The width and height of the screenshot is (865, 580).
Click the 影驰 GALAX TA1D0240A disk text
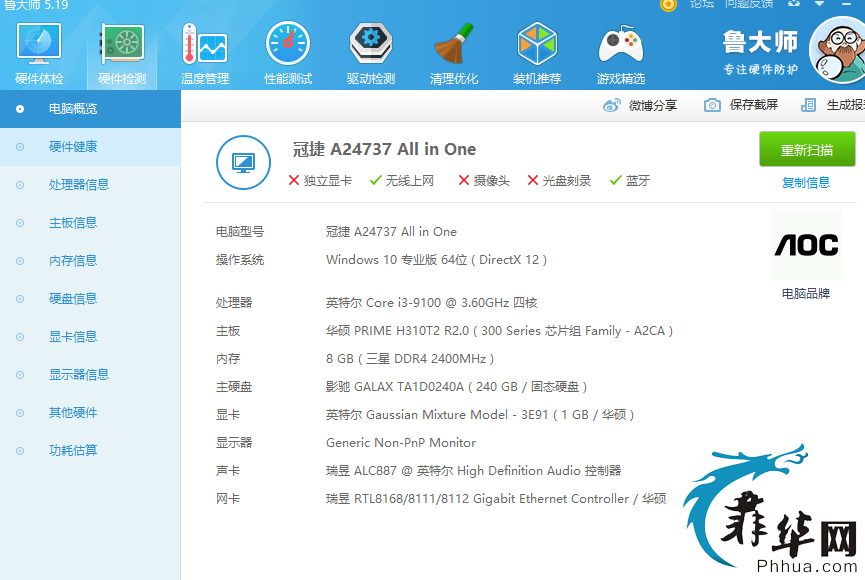pyautogui.click(x=456, y=387)
